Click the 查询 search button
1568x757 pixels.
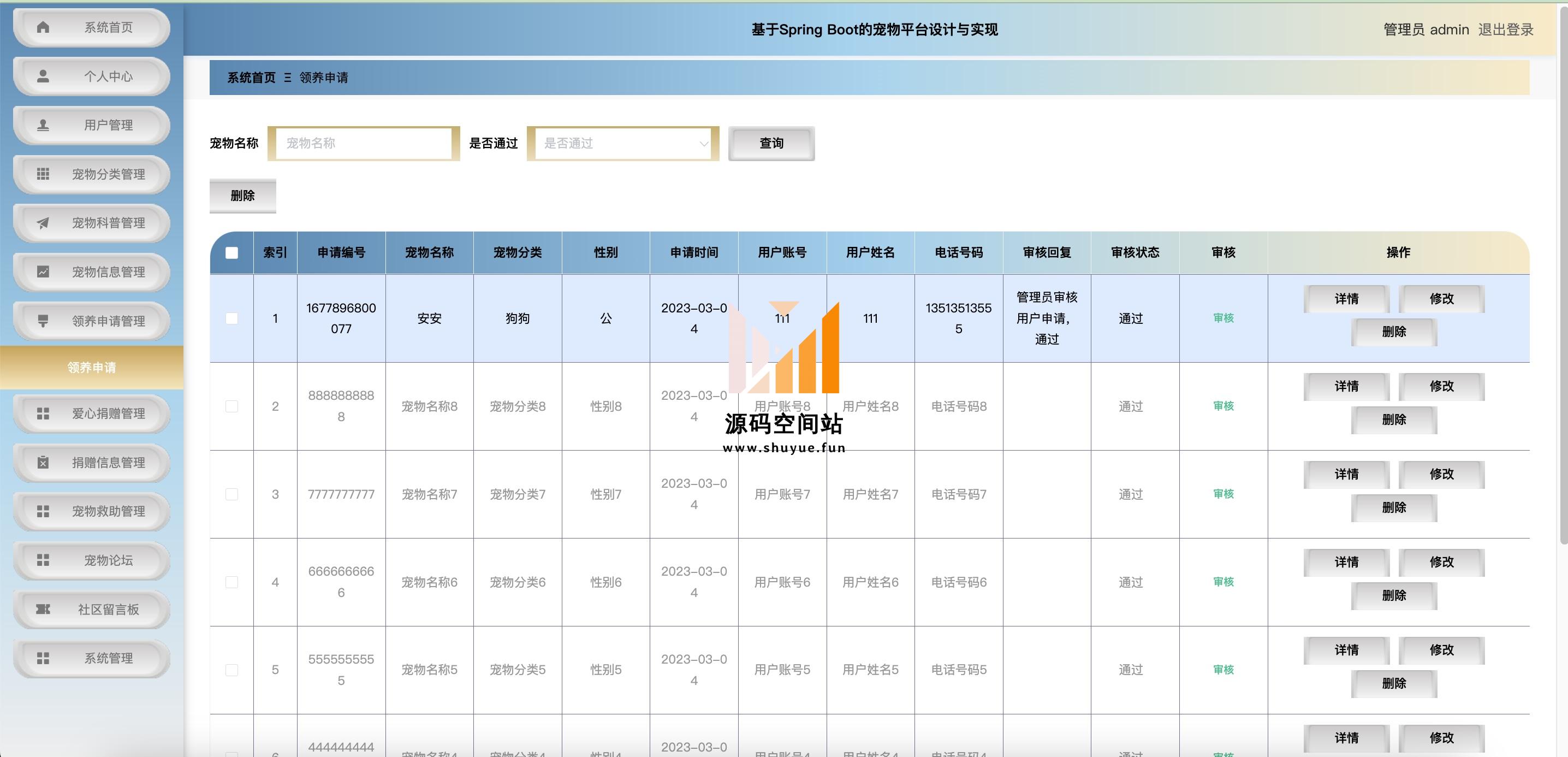pos(771,144)
